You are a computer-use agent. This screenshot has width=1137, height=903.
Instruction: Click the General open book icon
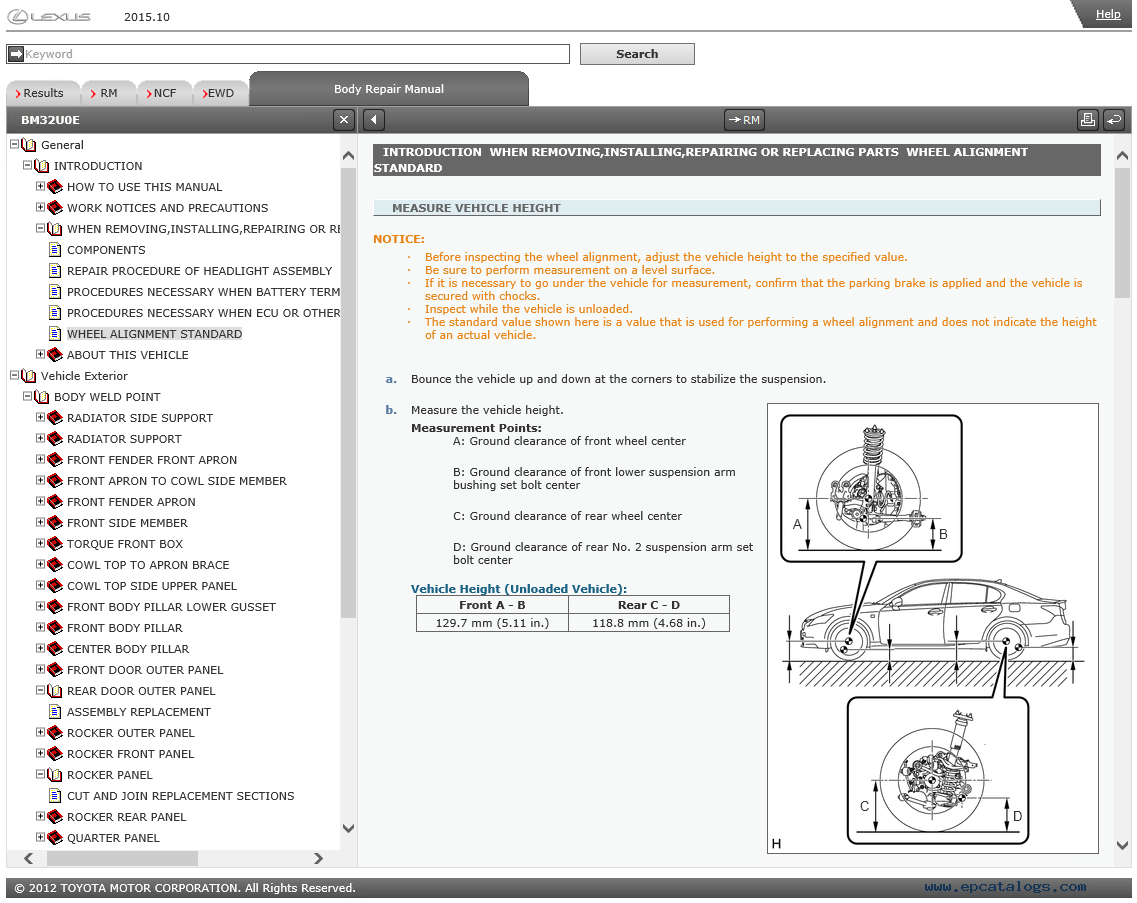28,145
